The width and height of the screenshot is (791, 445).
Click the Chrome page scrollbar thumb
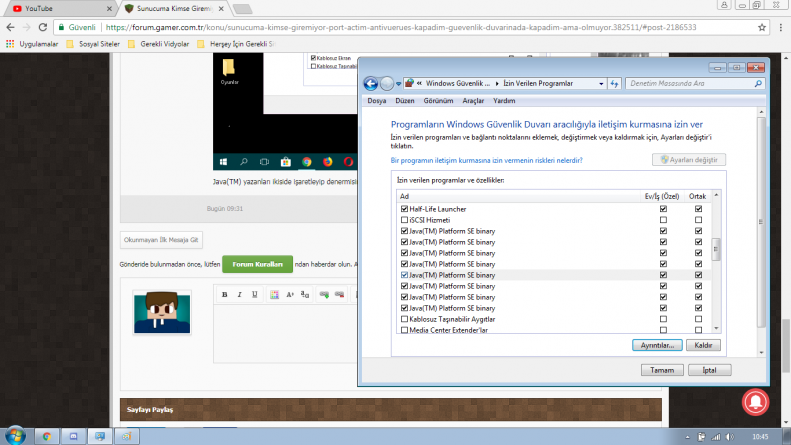(786, 346)
